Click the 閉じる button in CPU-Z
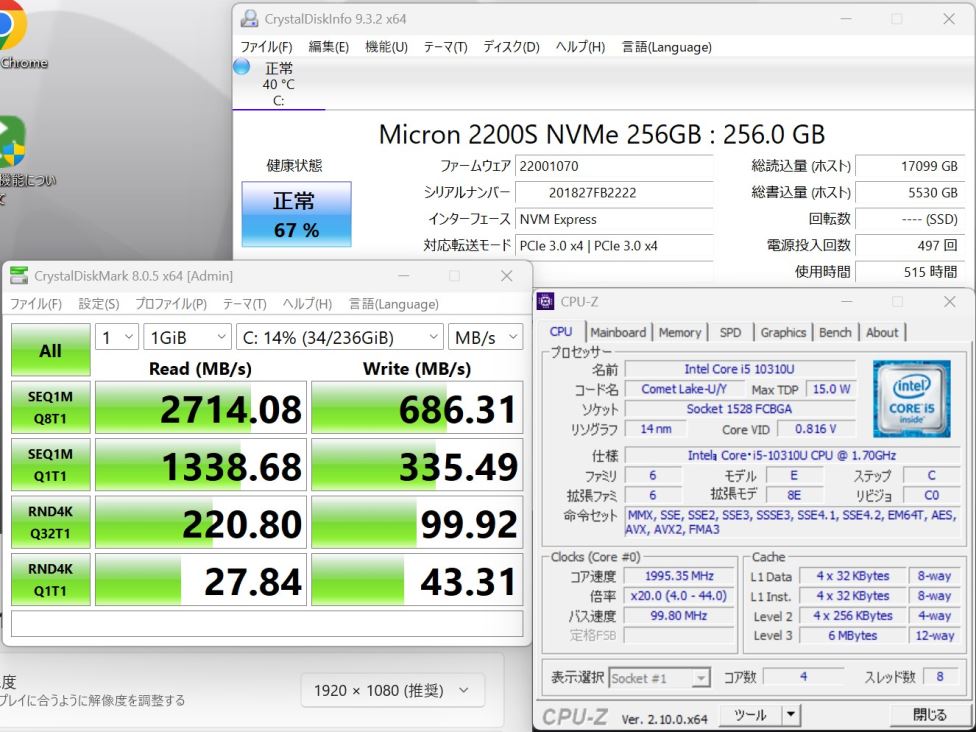Image resolution: width=976 pixels, height=732 pixels. 929,715
